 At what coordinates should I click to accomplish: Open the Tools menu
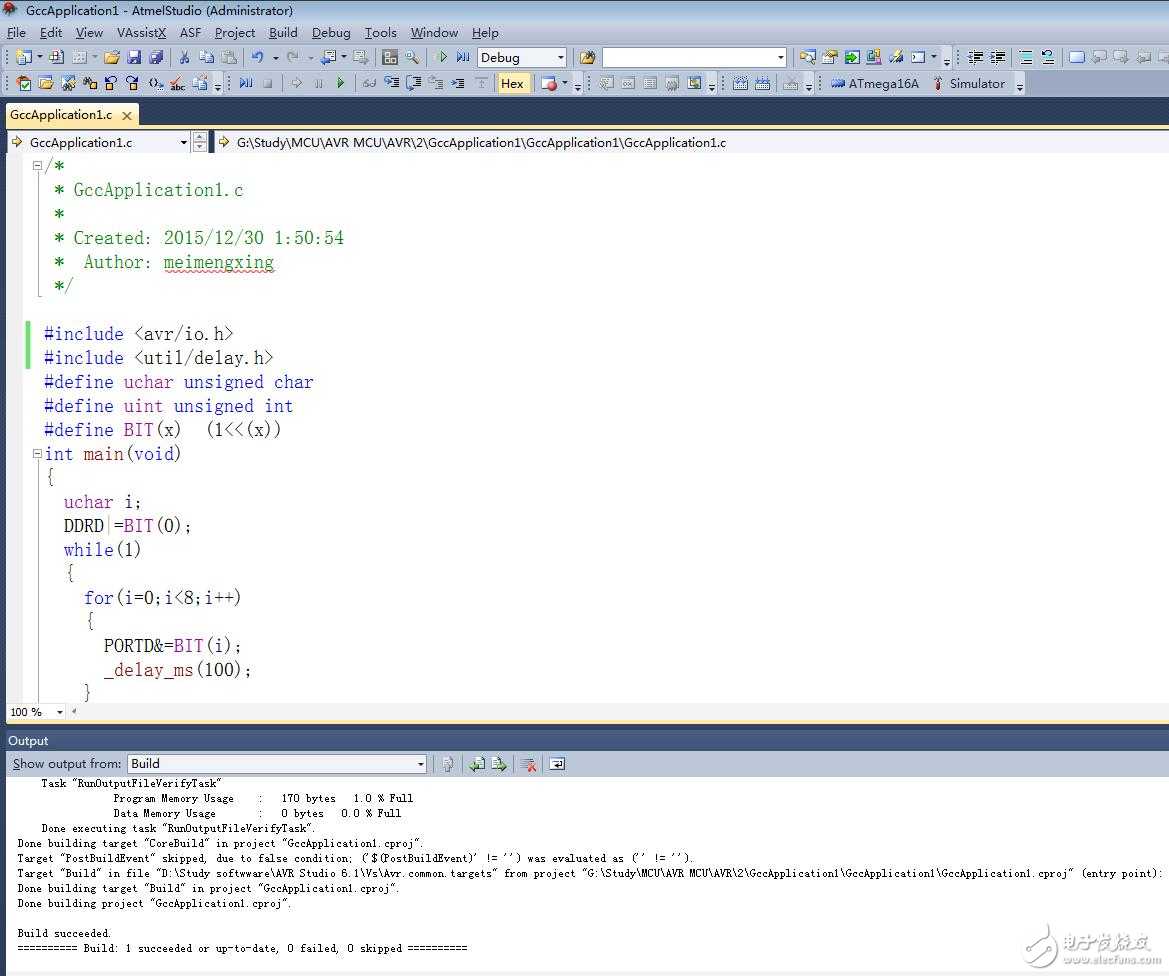380,33
